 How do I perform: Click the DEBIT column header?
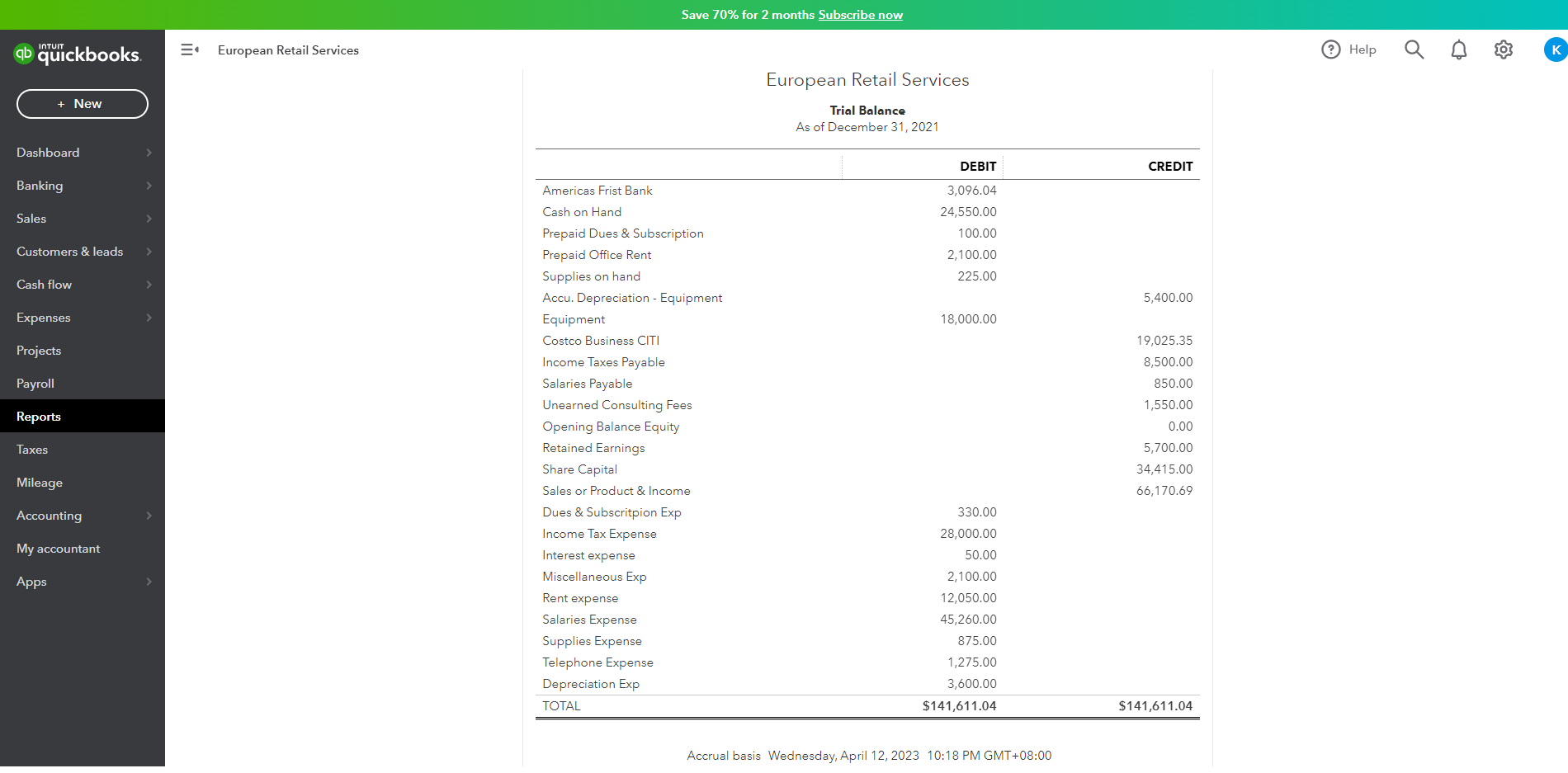[978, 167]
